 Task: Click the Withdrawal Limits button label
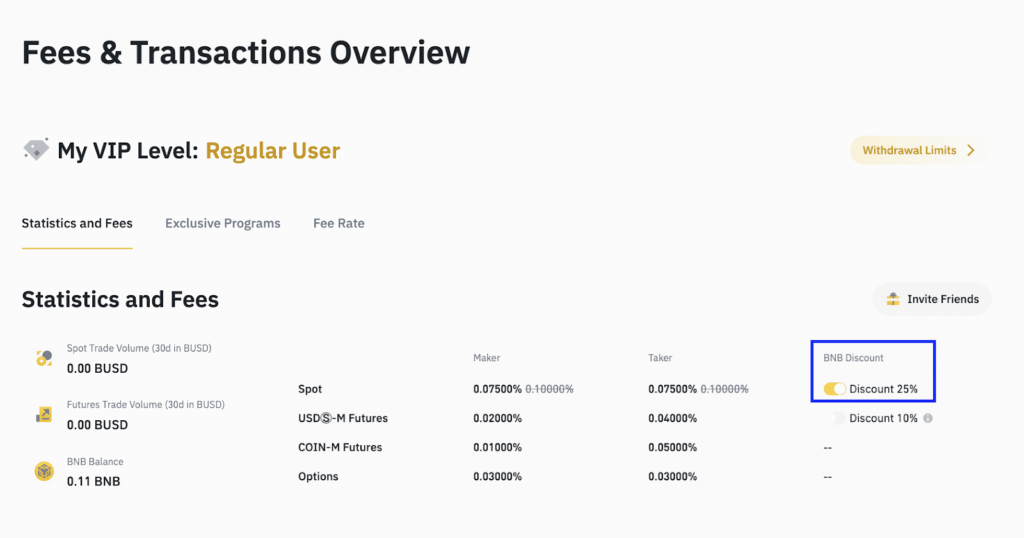pos(909,151)
